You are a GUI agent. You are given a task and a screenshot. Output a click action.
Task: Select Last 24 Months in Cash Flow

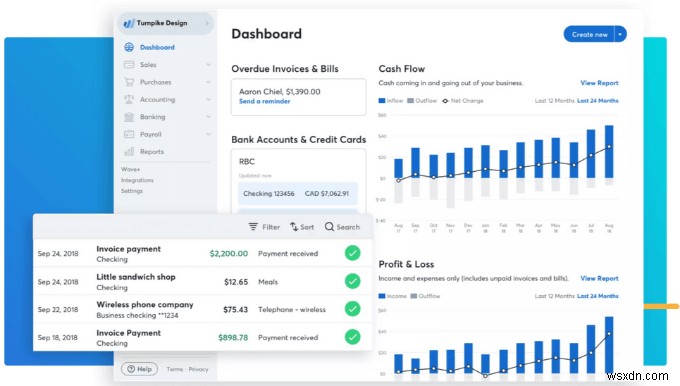click(598, 101)
